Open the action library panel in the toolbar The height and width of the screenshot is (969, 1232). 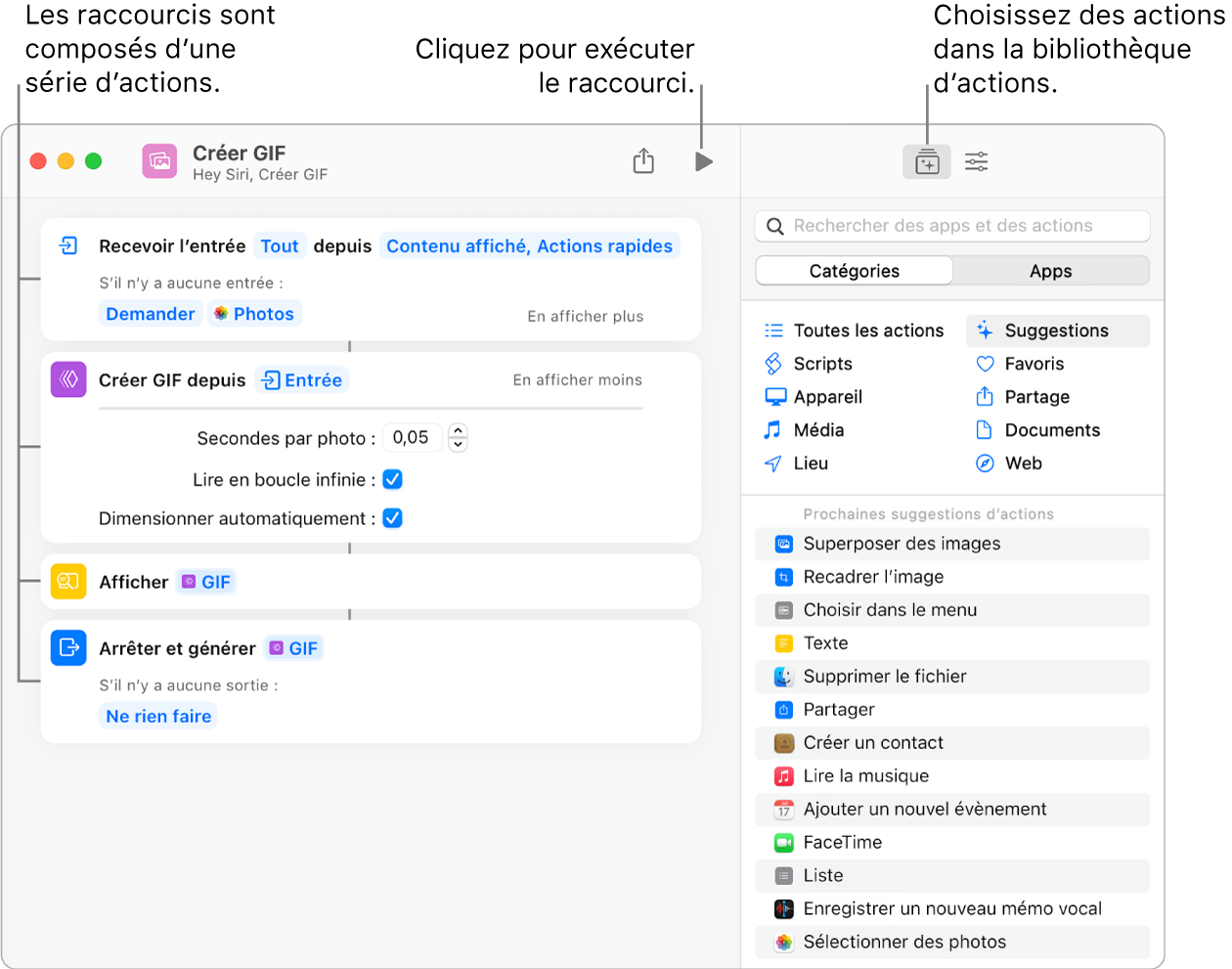926,160
